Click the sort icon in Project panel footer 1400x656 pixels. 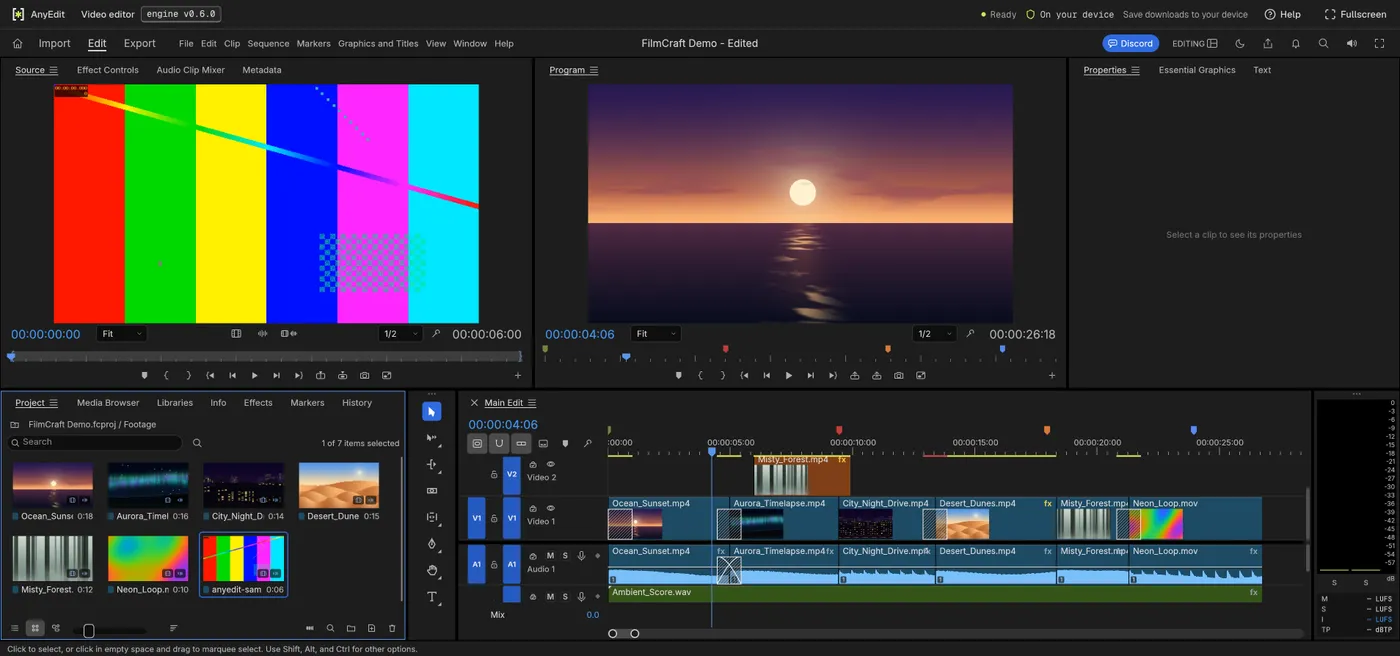tap(174, 628)
